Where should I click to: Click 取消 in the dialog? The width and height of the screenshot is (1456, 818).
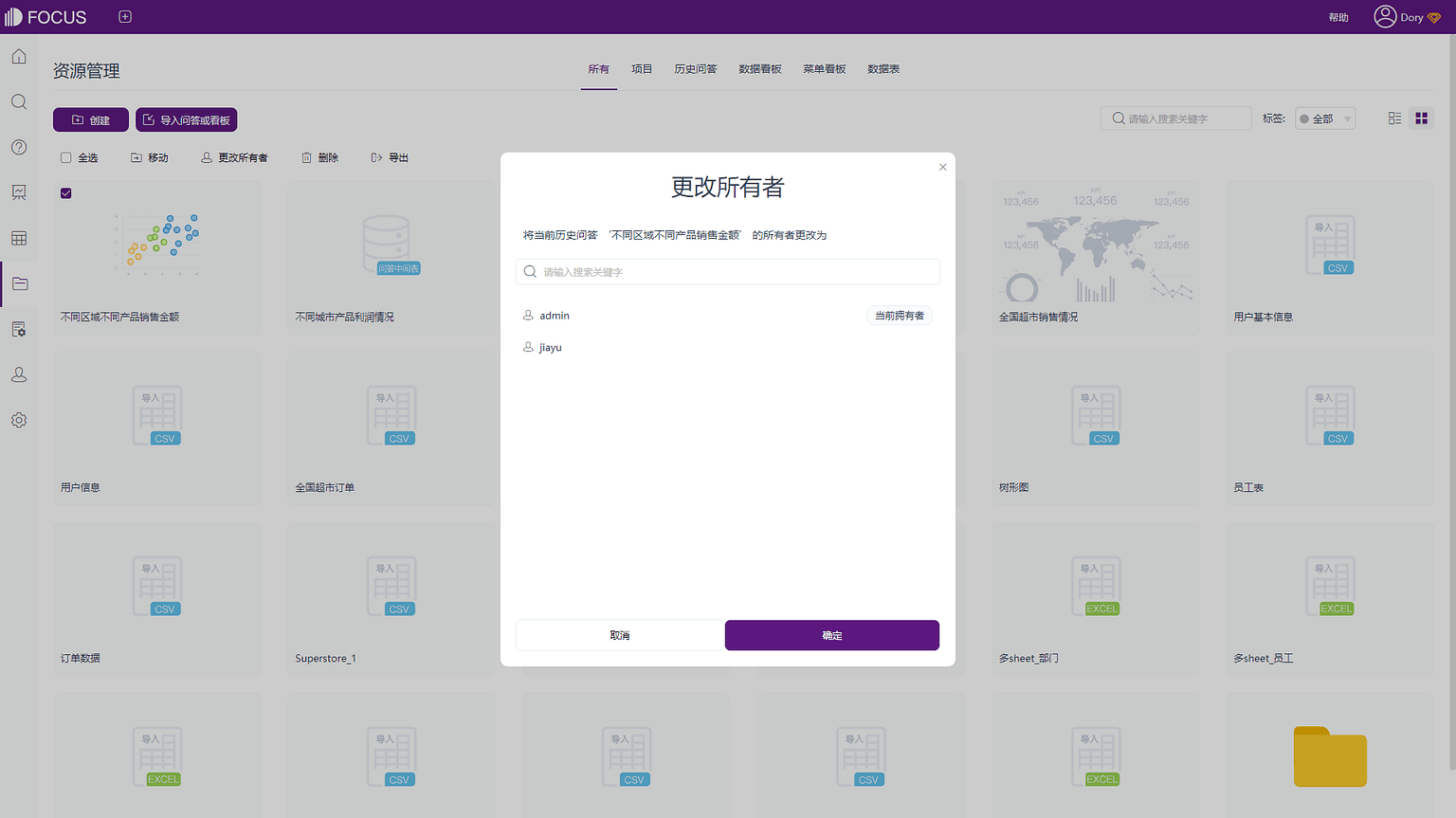pyautogui.click(x=620, y=635)
